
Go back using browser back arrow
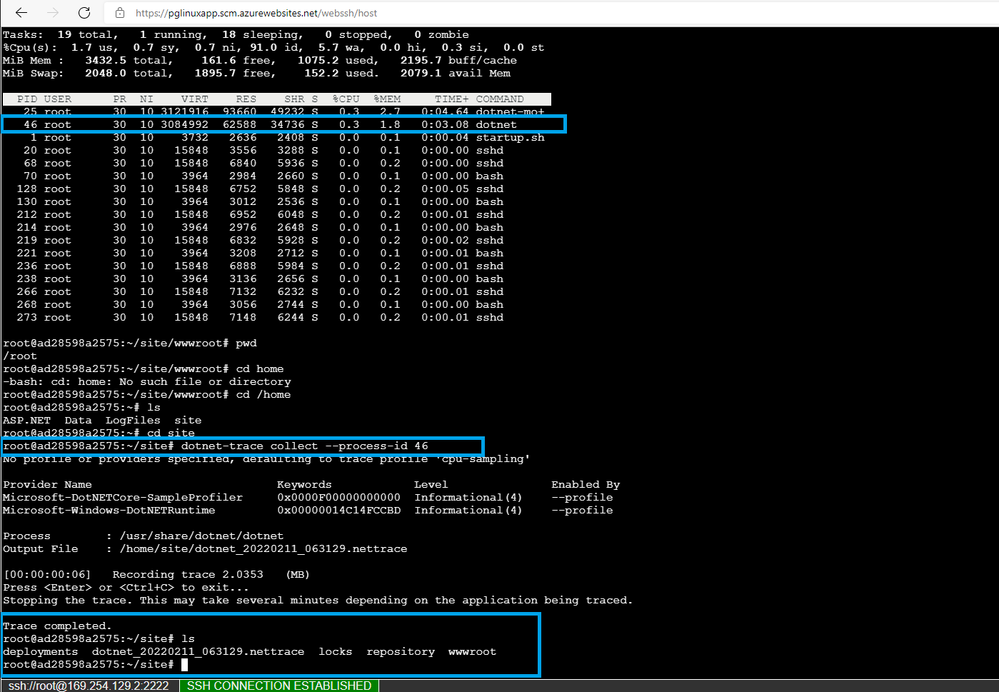tap(21, 13)
